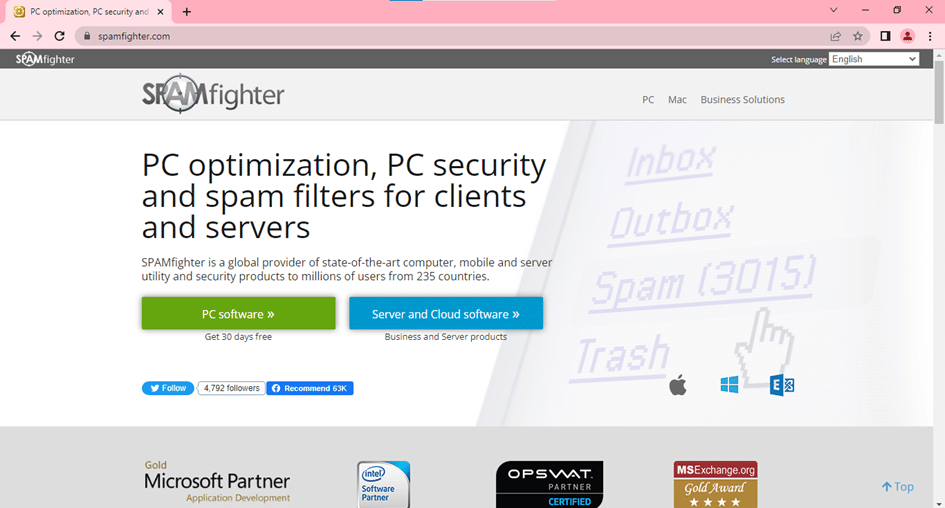Viewport: 945px width, 508px height.
Task: Click the Windows platform icon
Action: pos(729,384)
